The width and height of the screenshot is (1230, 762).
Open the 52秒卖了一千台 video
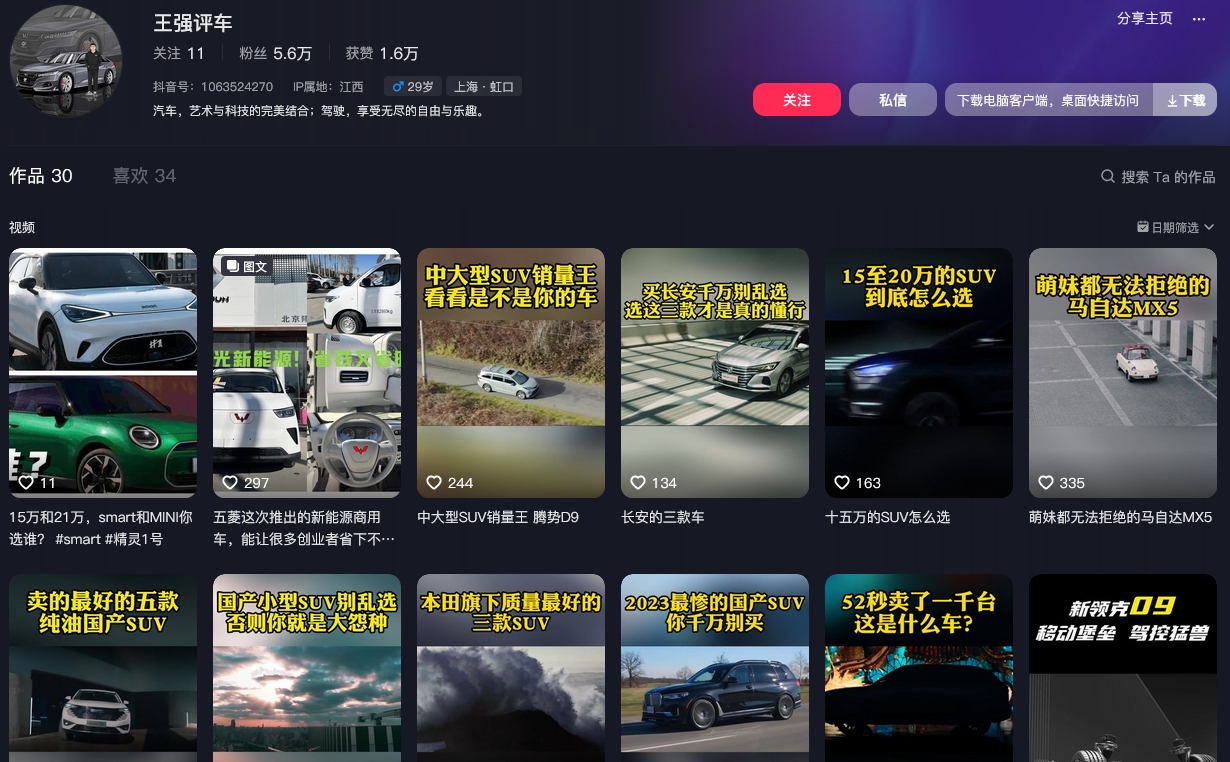919,668
